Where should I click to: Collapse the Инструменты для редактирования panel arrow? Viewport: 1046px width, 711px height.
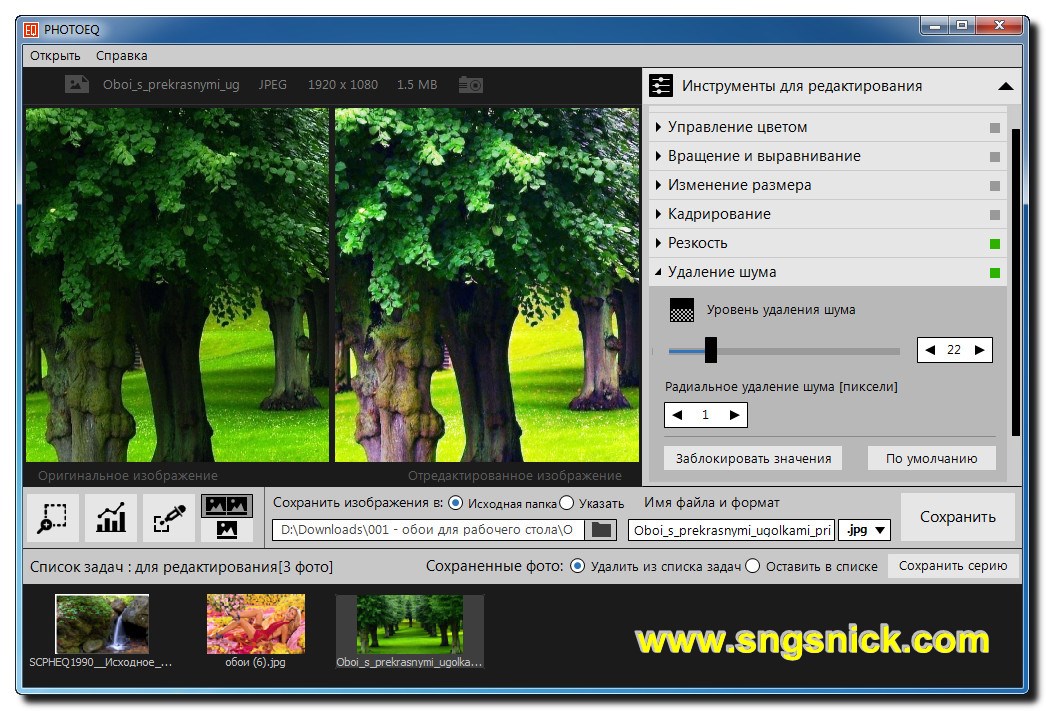tap(1006, 86)
